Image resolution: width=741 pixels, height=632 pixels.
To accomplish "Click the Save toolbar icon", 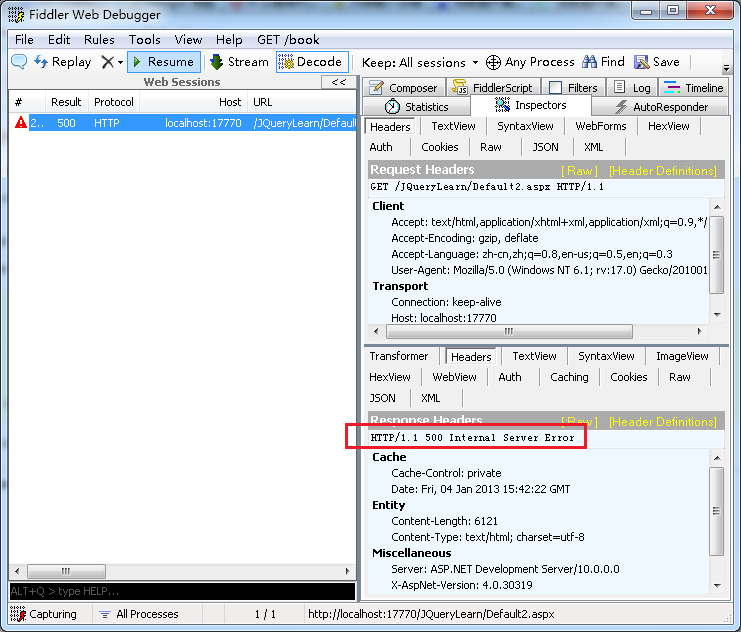I will point(641,62).
